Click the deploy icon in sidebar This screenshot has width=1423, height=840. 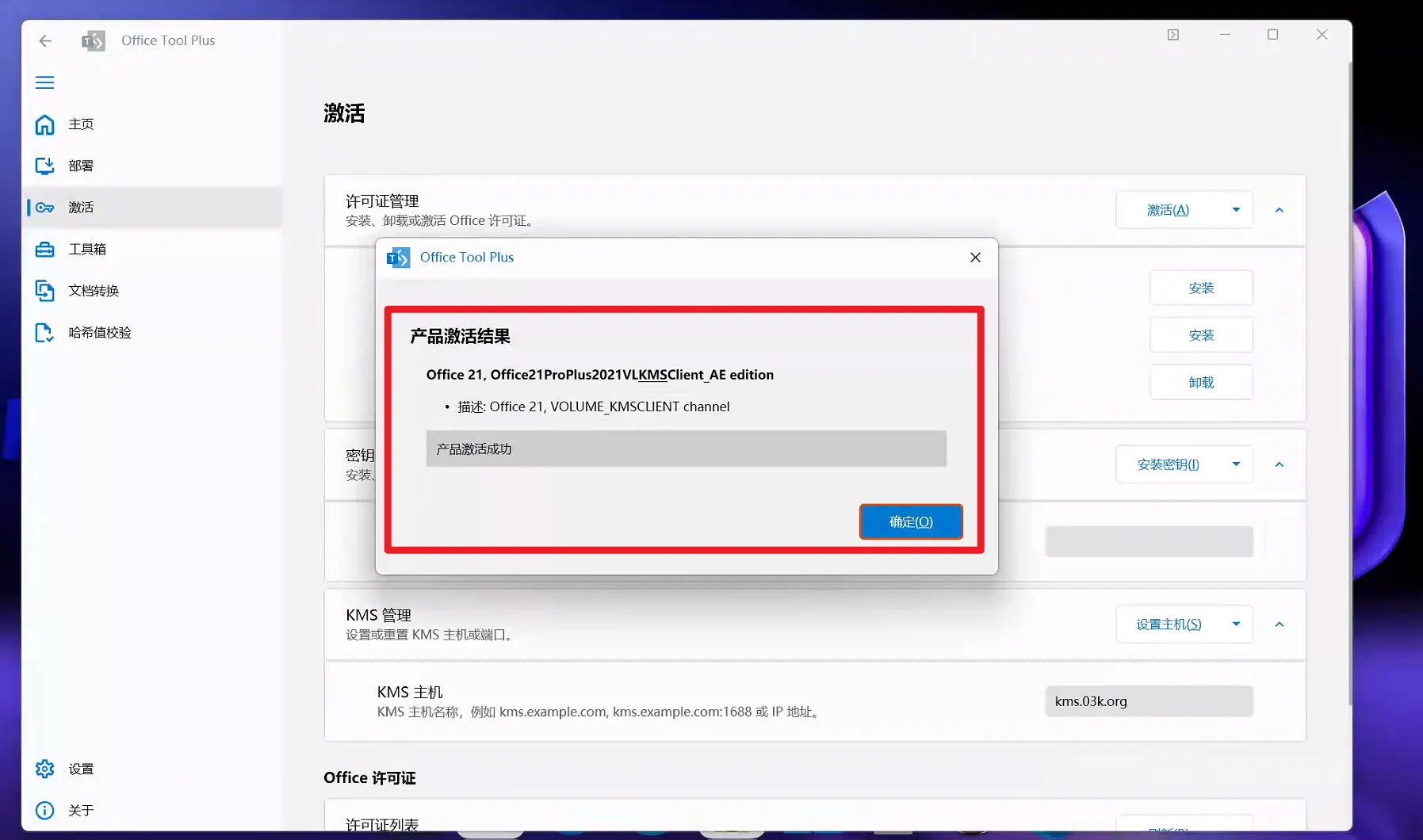pyautogui.click(x=45, y=166)
